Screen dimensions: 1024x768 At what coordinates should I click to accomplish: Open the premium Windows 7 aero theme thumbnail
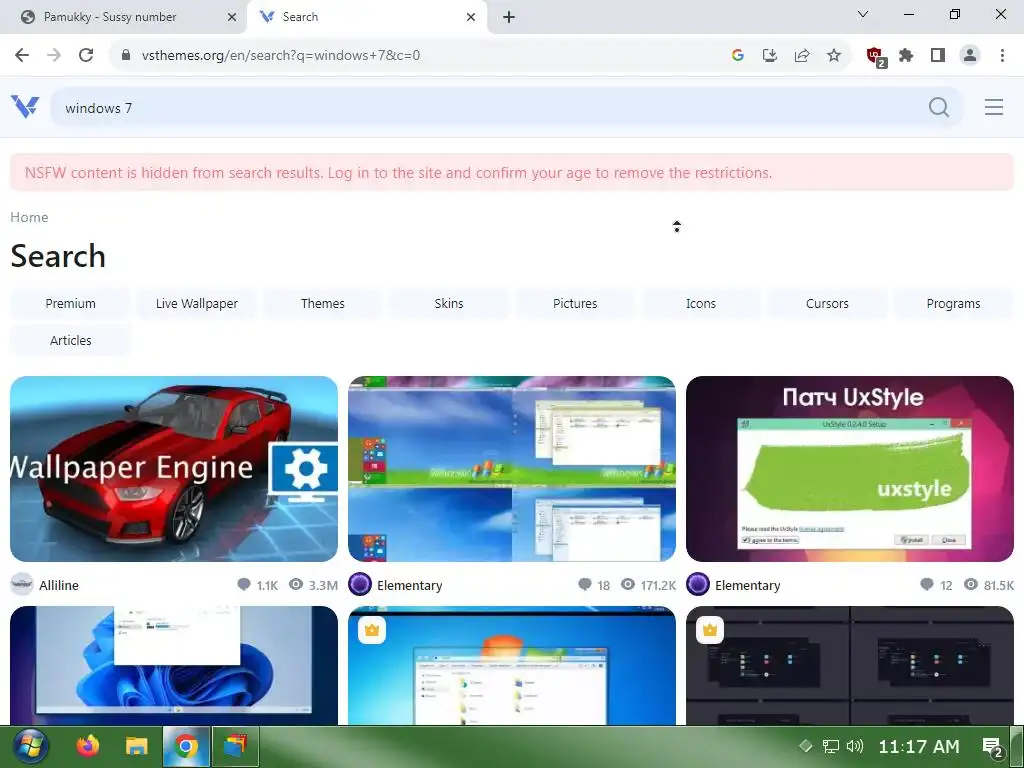pos(512,665)
